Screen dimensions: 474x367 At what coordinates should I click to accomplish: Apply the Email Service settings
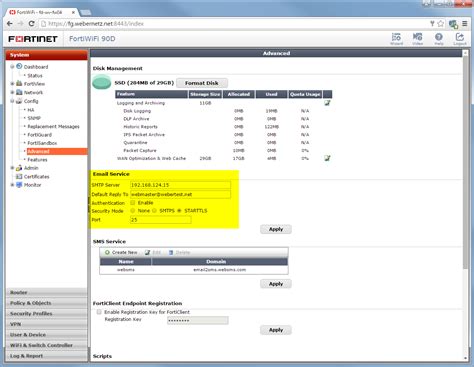[276, 229]
